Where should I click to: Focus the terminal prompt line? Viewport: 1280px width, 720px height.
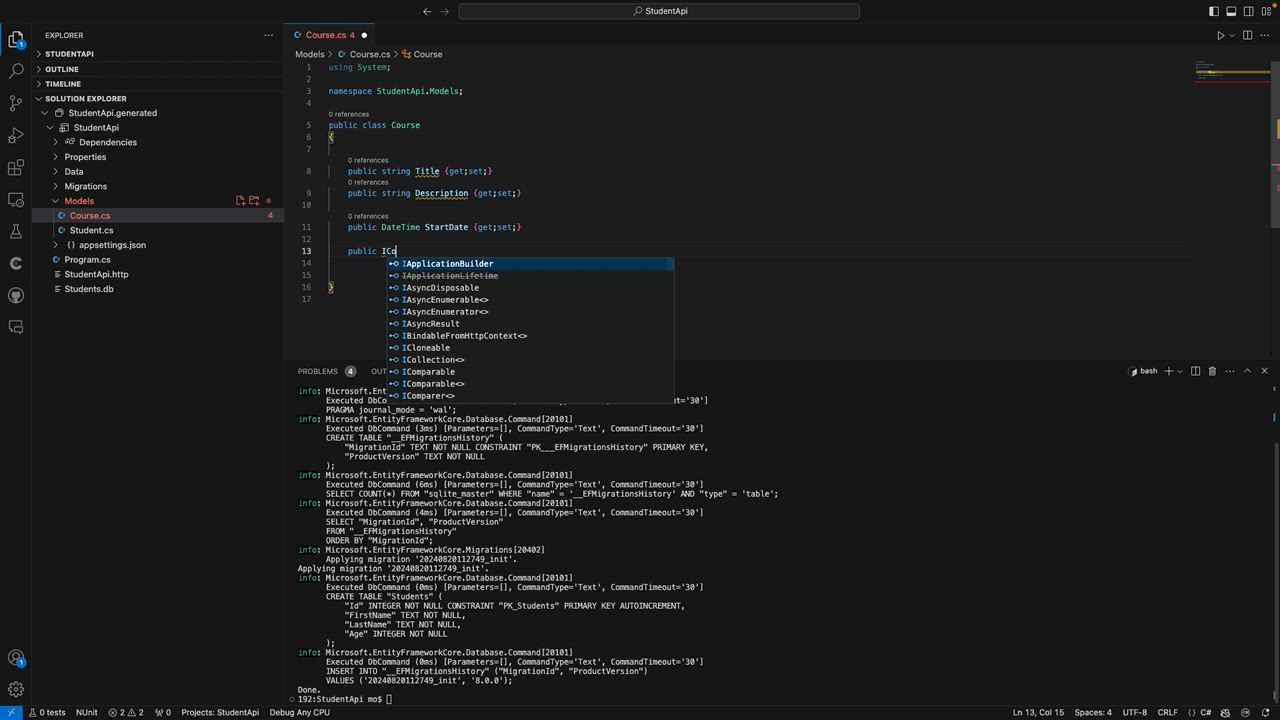click(x=345, y=699)
